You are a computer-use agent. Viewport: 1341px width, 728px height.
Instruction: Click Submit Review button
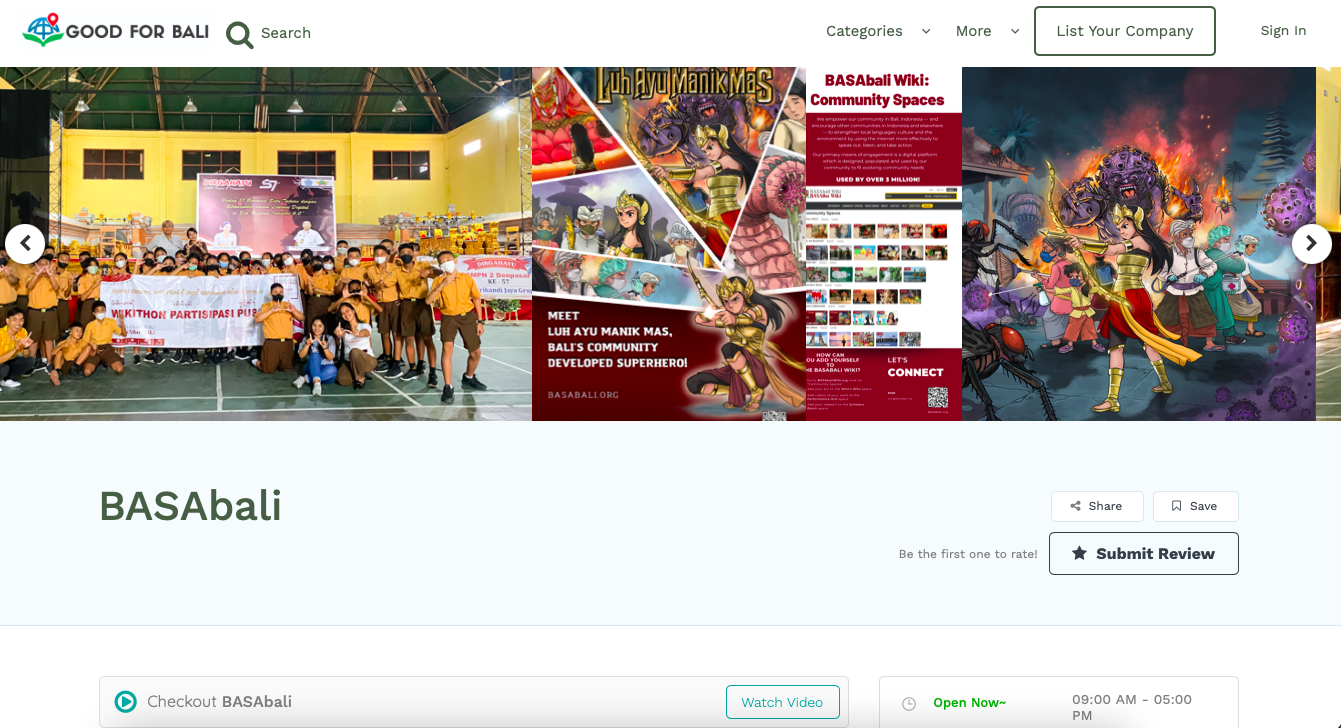tap(1144, 553)
